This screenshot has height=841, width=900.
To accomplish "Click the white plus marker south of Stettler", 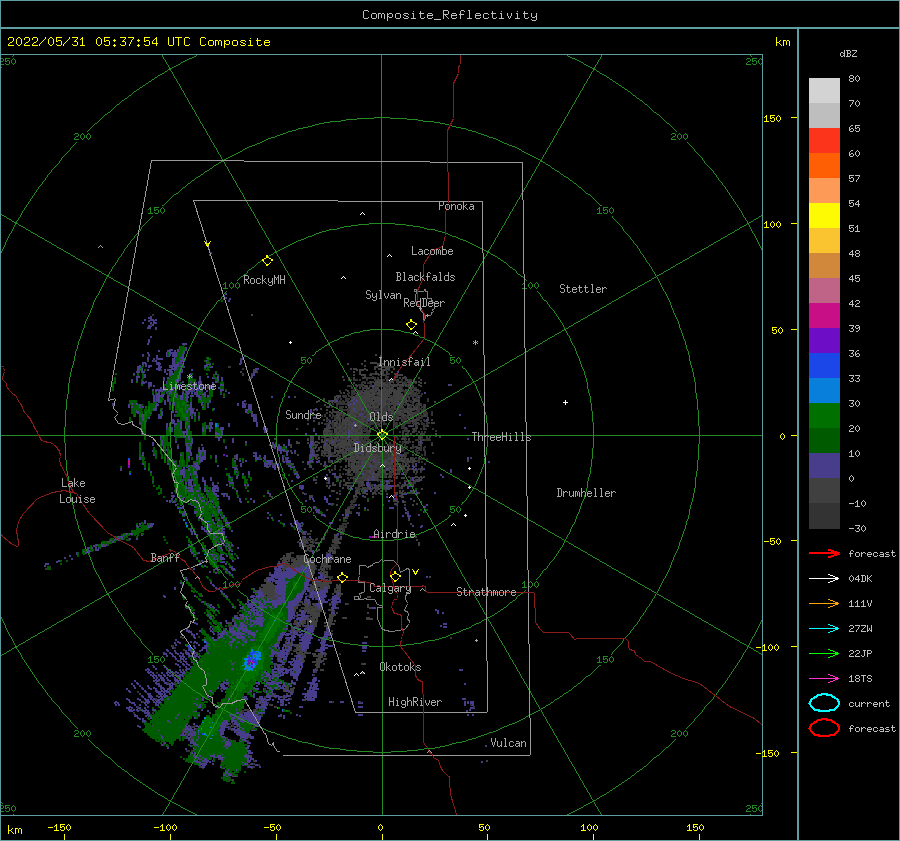I will 565,402.
